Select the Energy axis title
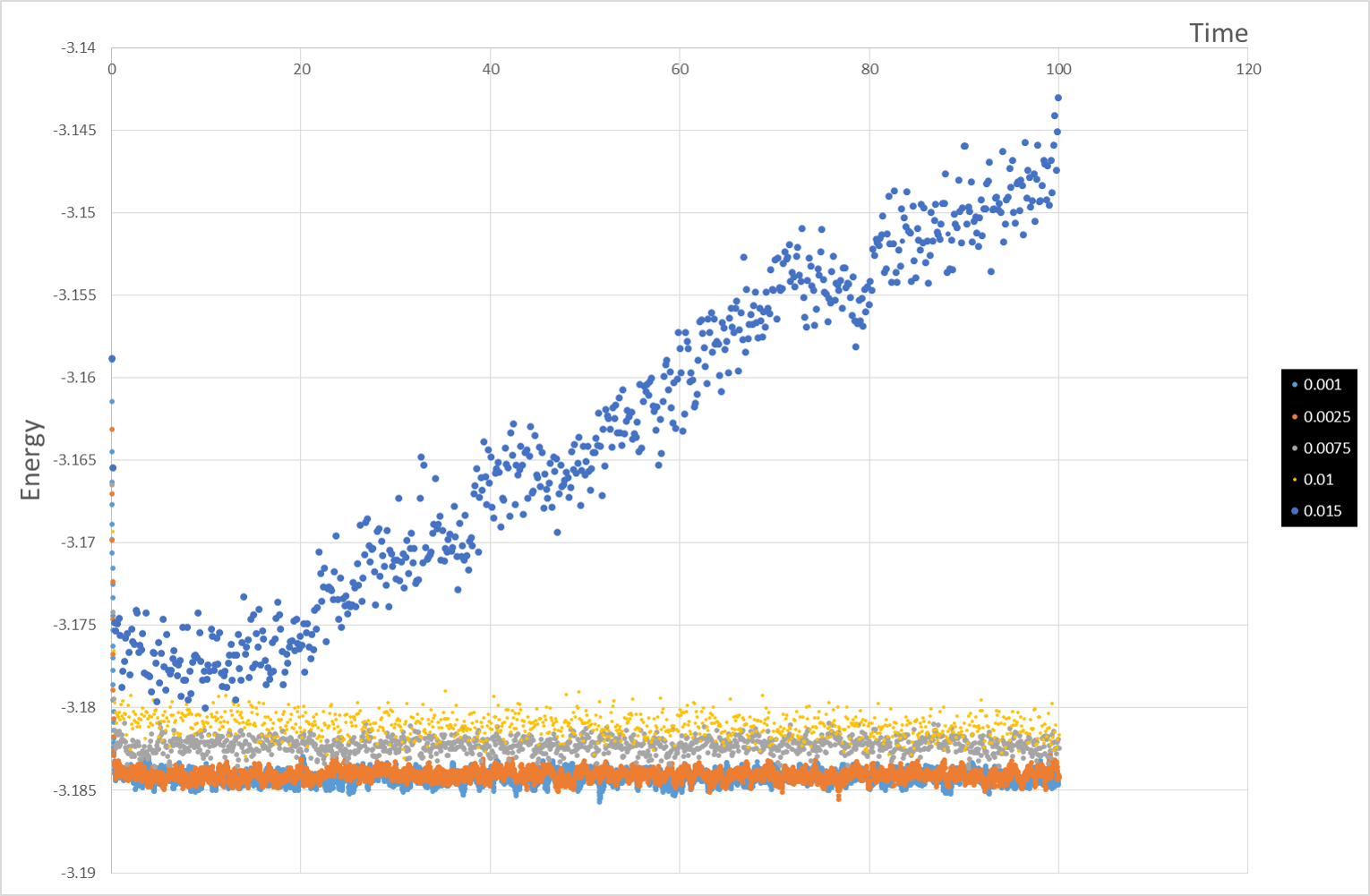 [31, 460]
